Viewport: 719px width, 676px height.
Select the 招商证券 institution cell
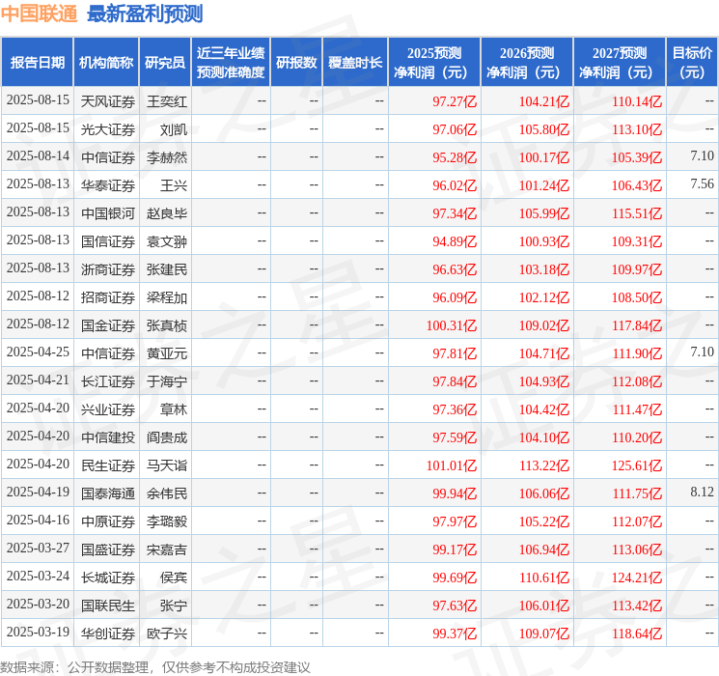pyautogui.click(x=108, y=297)
